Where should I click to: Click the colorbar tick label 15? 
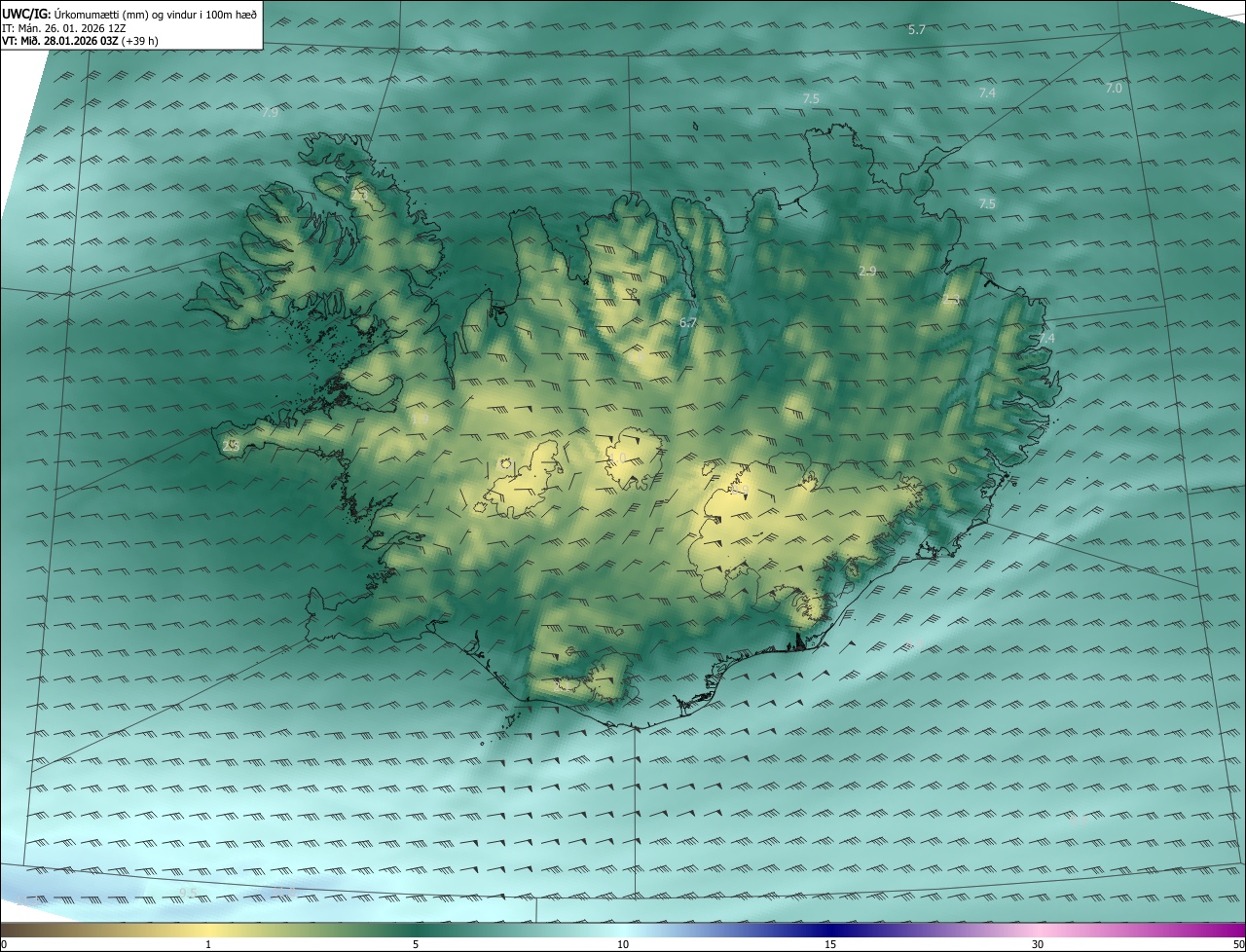coord(830,944)
